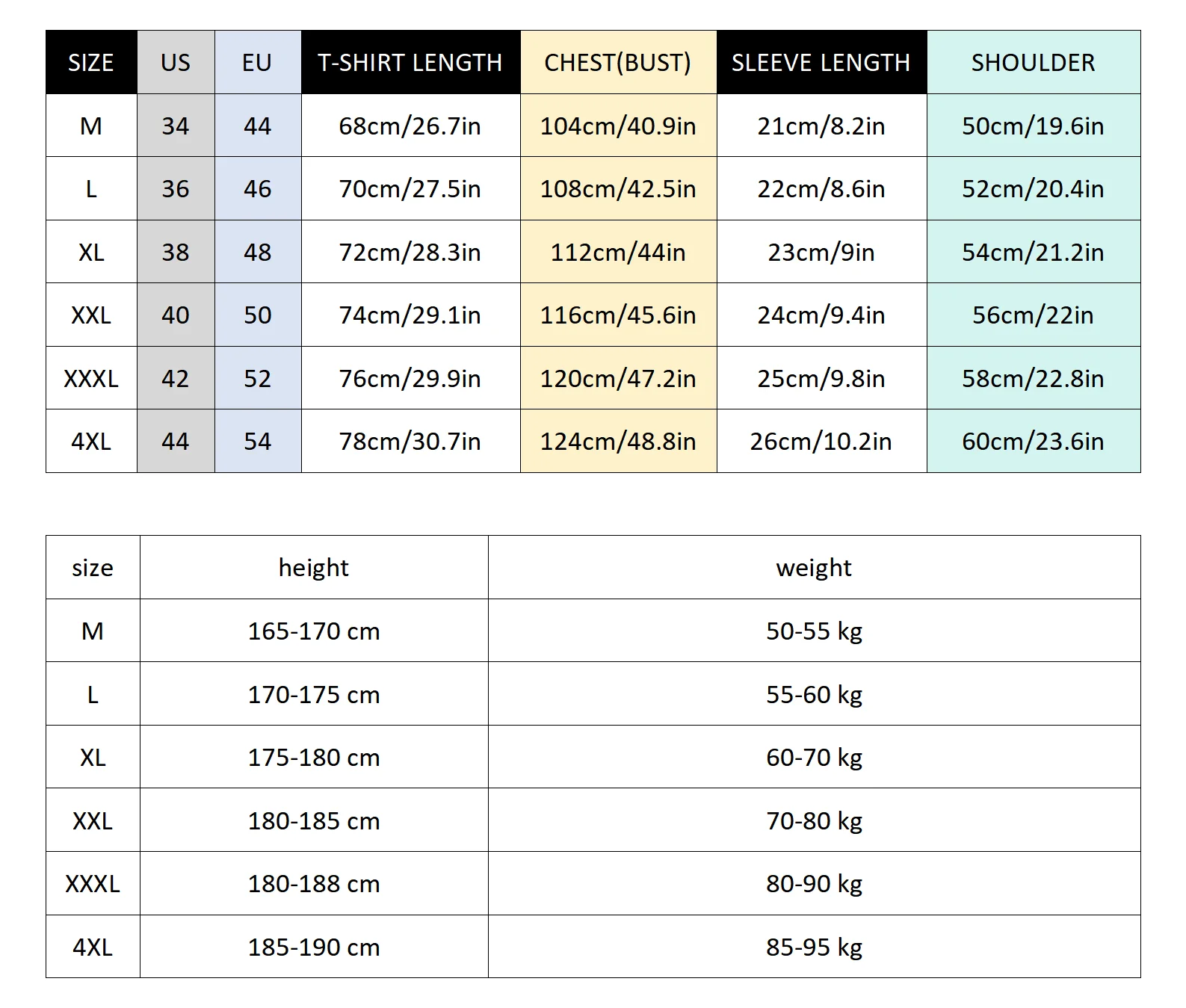Click the 104cm/40.9in chest cell

point(617,126)
